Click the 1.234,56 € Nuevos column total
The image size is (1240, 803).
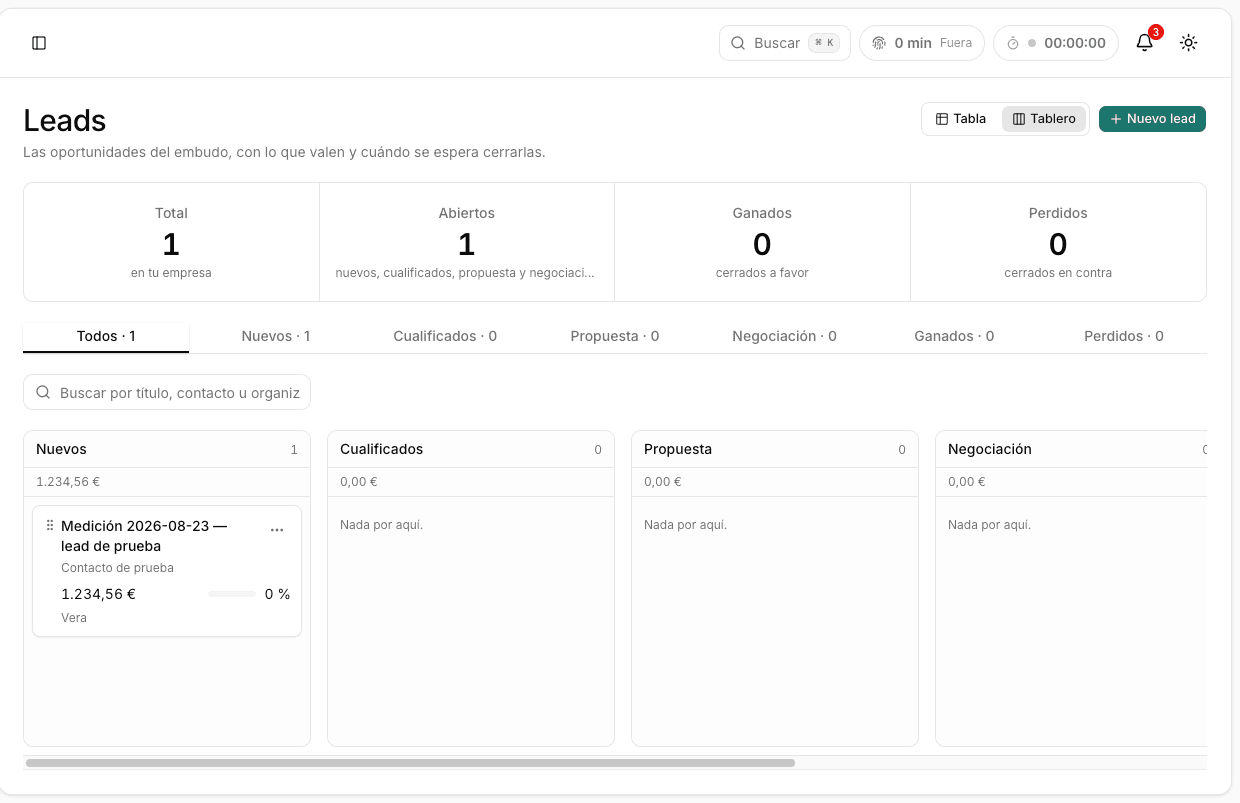pos(68,482)
